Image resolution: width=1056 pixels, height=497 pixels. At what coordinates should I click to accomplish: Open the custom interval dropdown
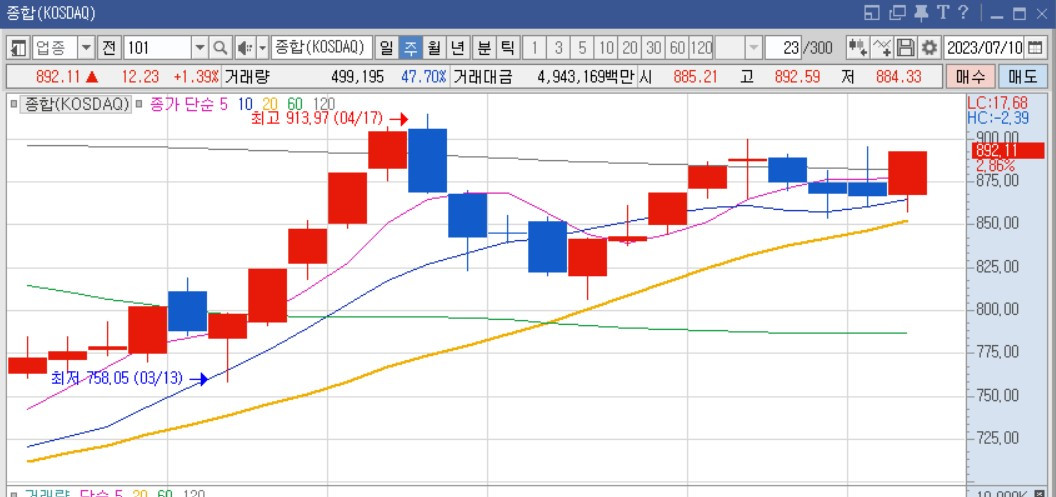(754, 48)
